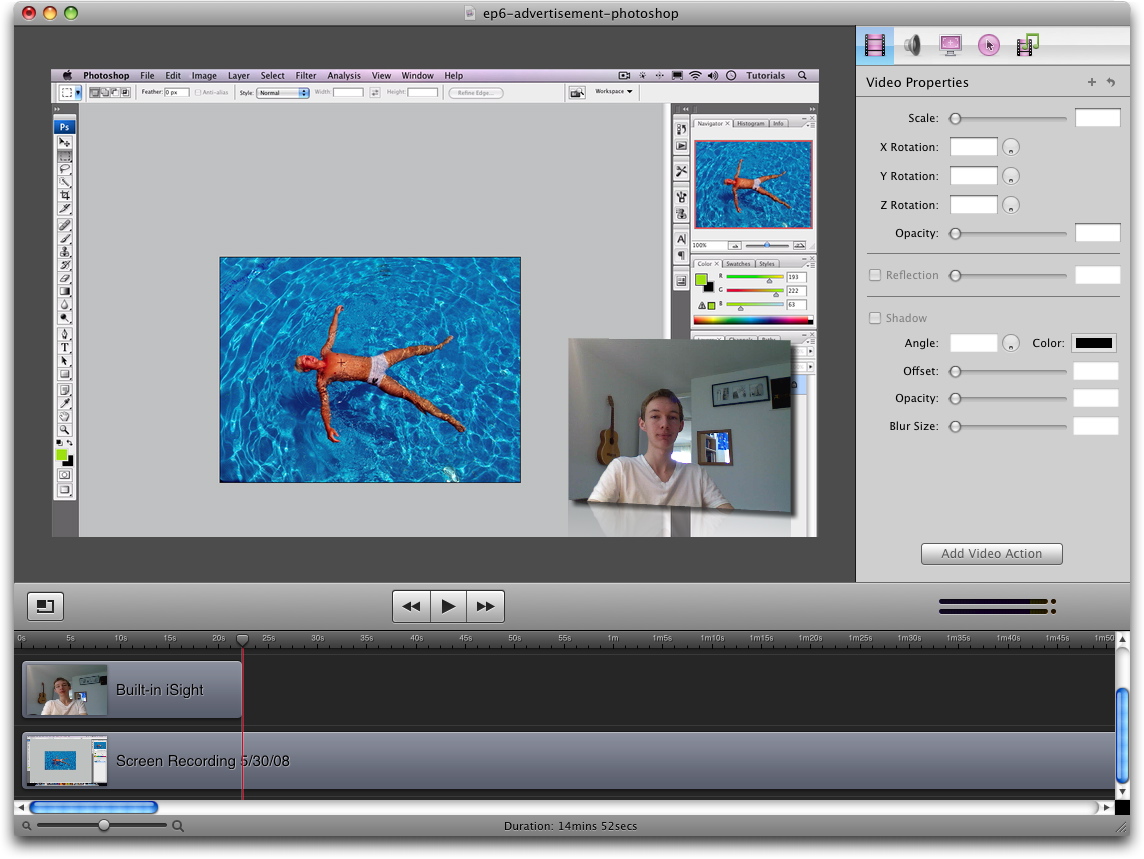The height and width of the screenshot is (859, 1144).
Task: Click the plus icon beside Video Properties
Action: click(1092, 82)
